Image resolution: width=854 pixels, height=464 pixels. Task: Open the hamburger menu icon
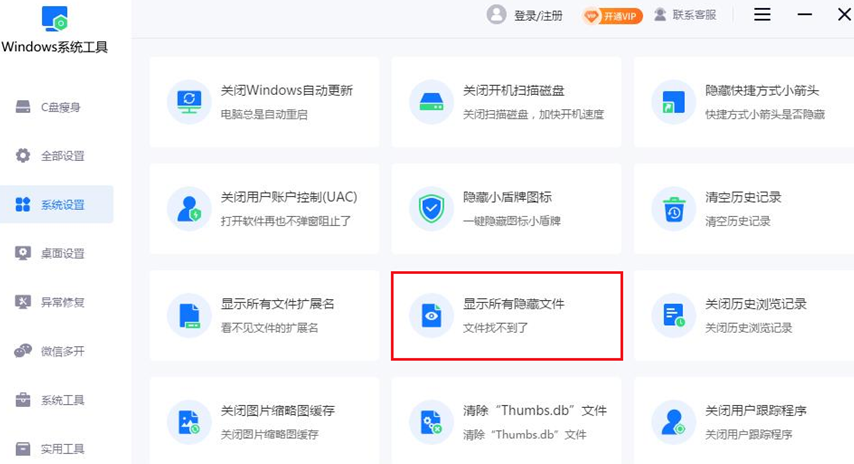(x=762, y=15)
